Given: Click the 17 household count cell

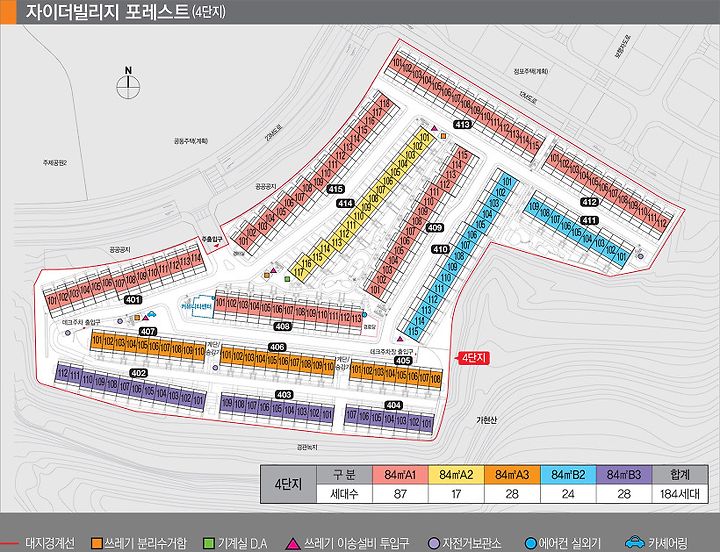Looking at the screenshot, I should [x=456, y=494].
